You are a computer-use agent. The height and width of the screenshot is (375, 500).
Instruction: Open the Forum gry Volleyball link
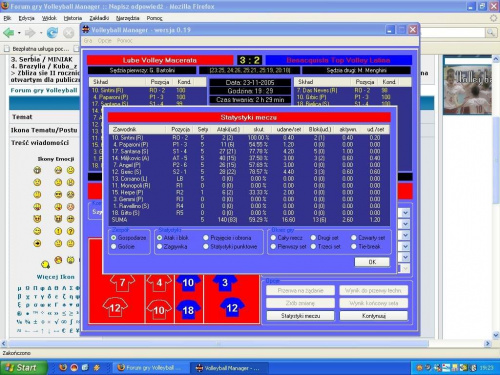coord(44,90)
